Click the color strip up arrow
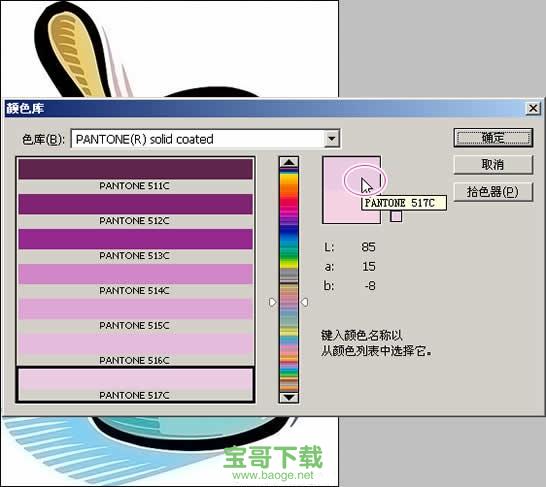 [289, 162]
